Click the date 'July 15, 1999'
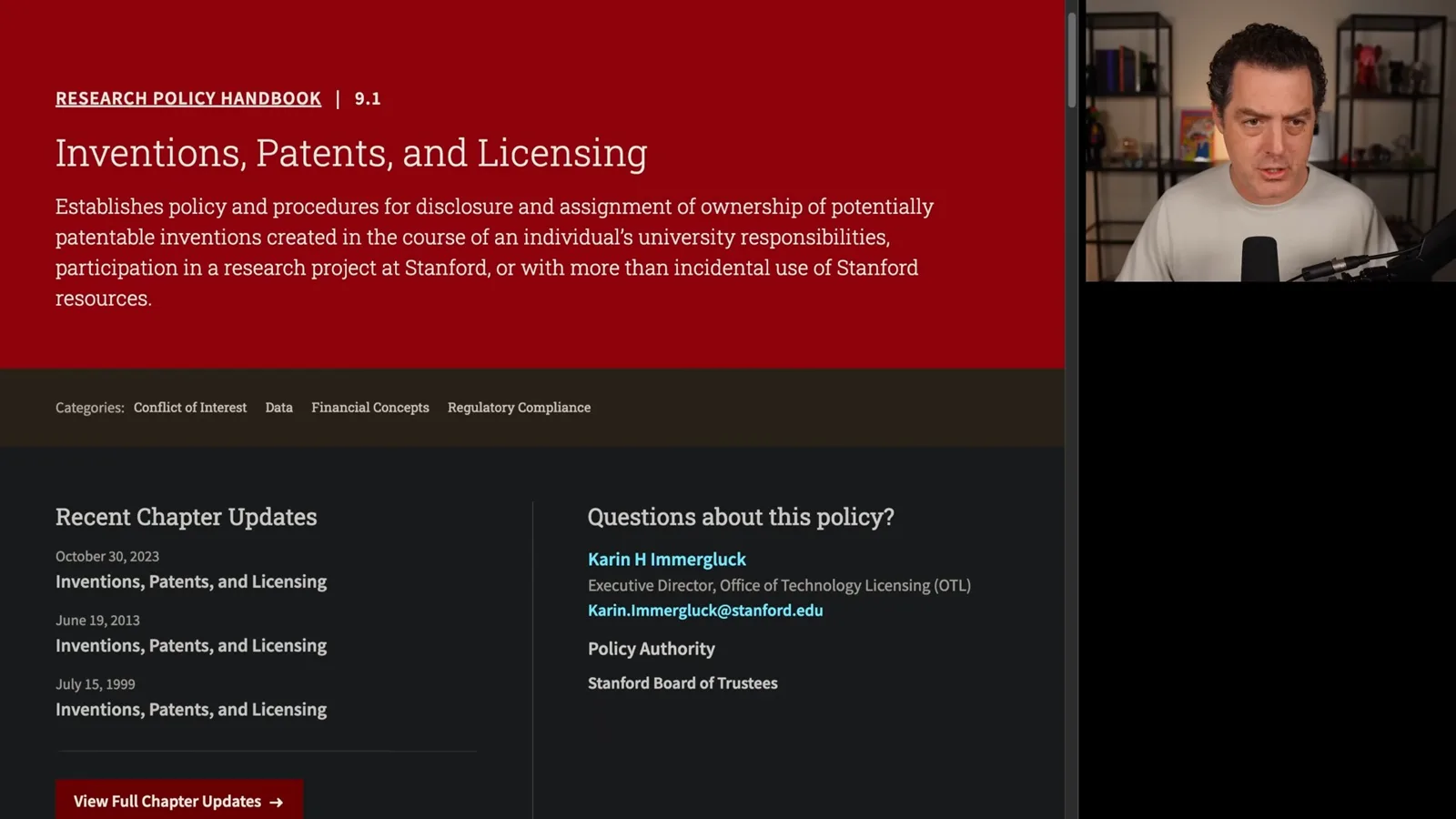The width and height of the screenshot is (1456, 819). pyautogui.click(x=95, y=683)
